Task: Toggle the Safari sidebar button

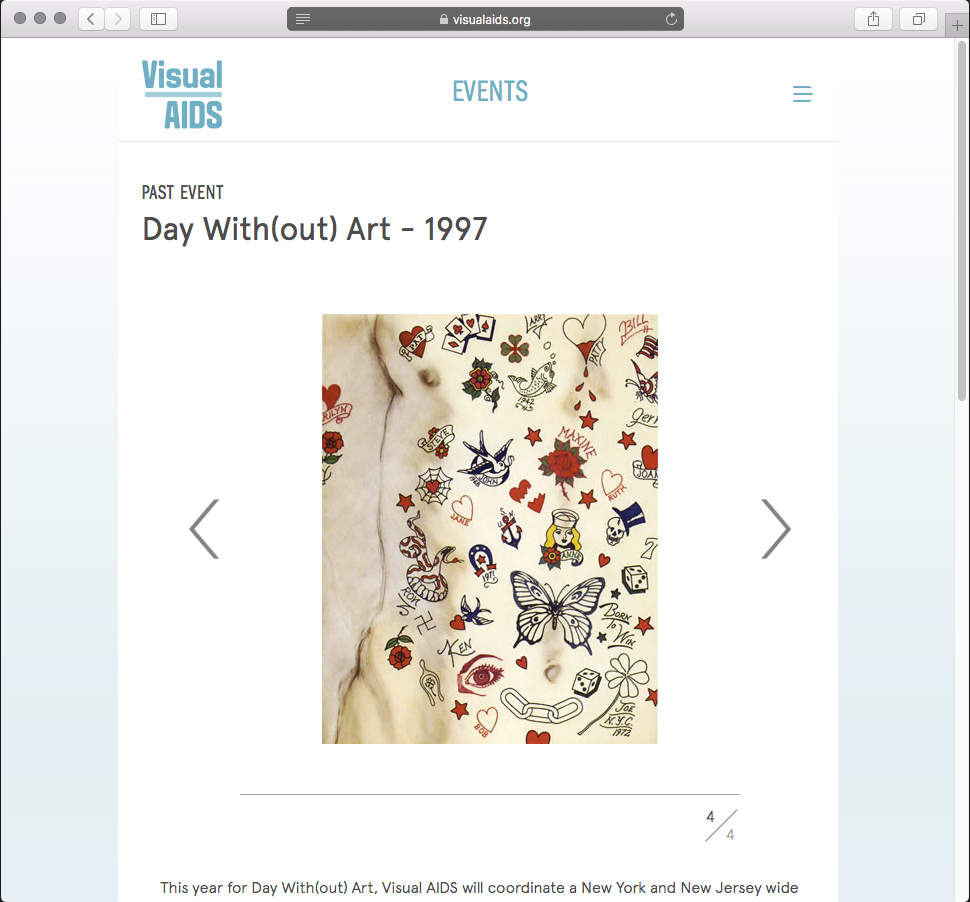Action: [158, 19]
